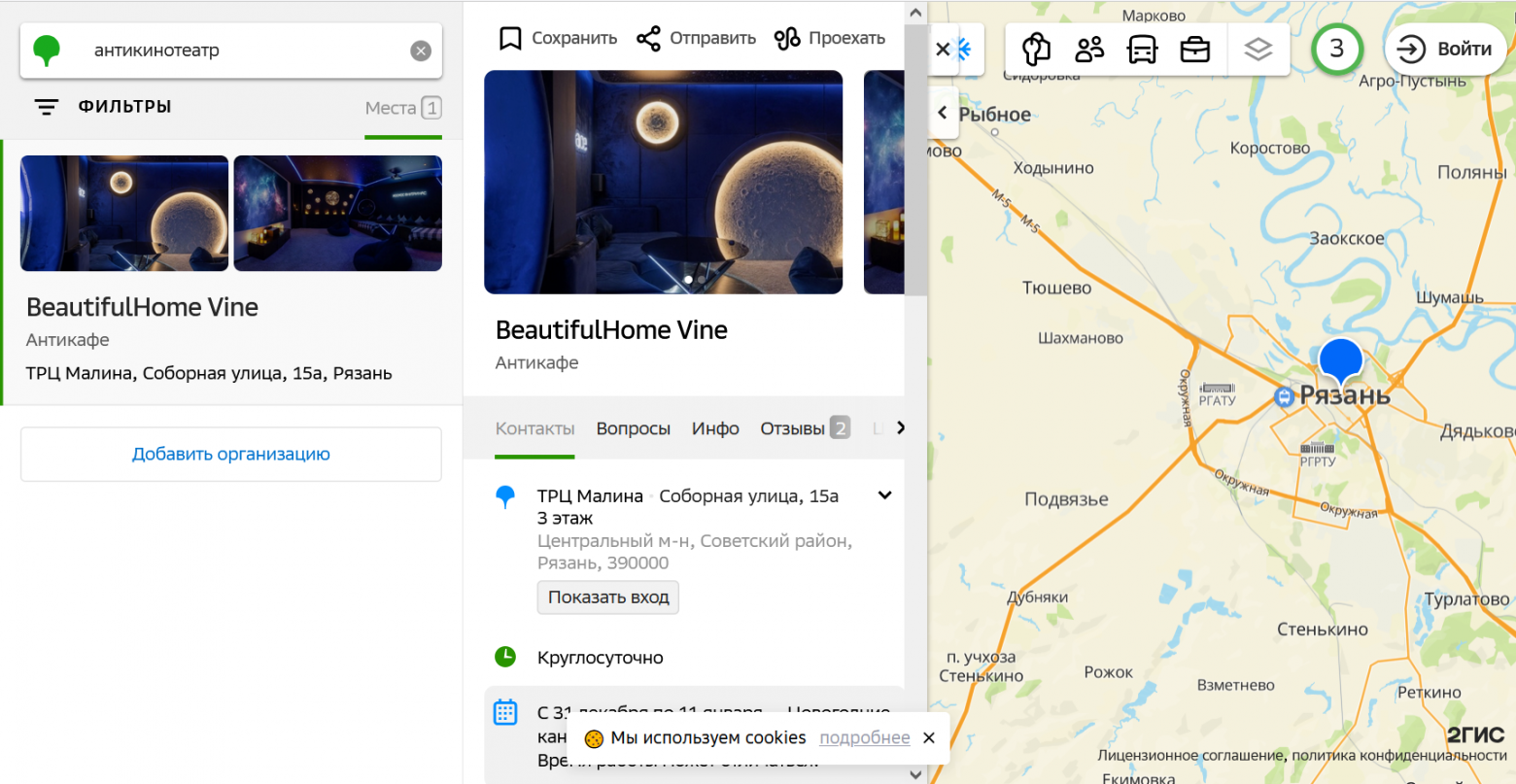Viewport: 1516px width, 784px height.
Task: Click the people icon on map toolbar
Action: (x=1089, y=50)
